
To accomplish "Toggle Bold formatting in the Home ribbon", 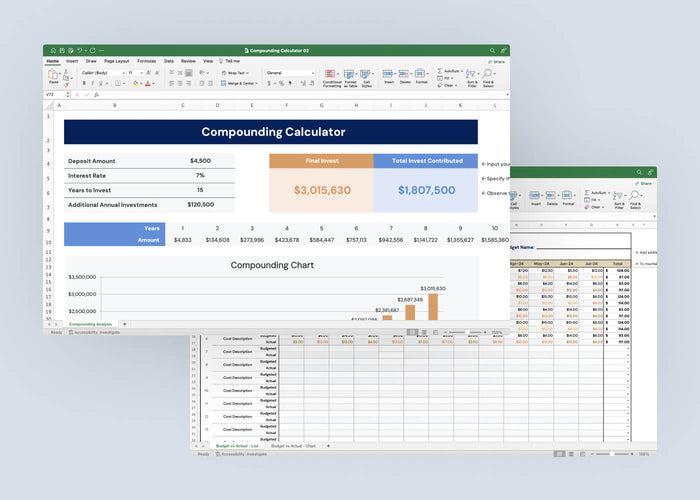I will tap(84, 84).
